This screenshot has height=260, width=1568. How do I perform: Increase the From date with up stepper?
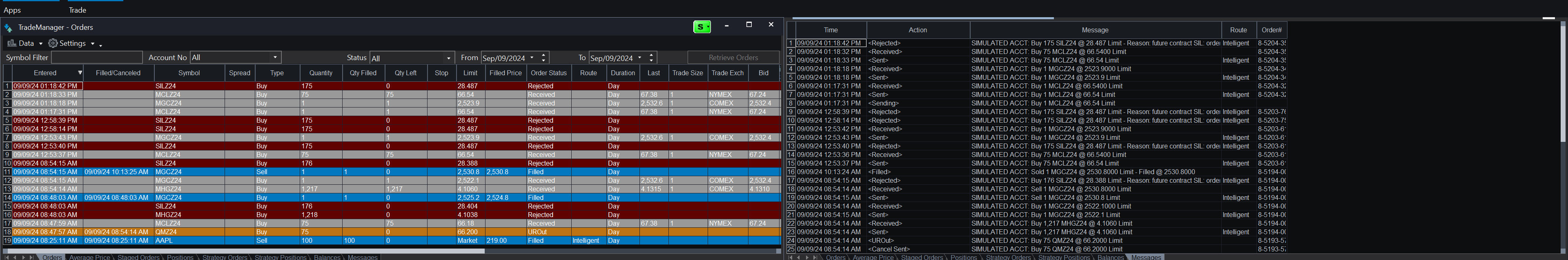[x=543, y=55]
